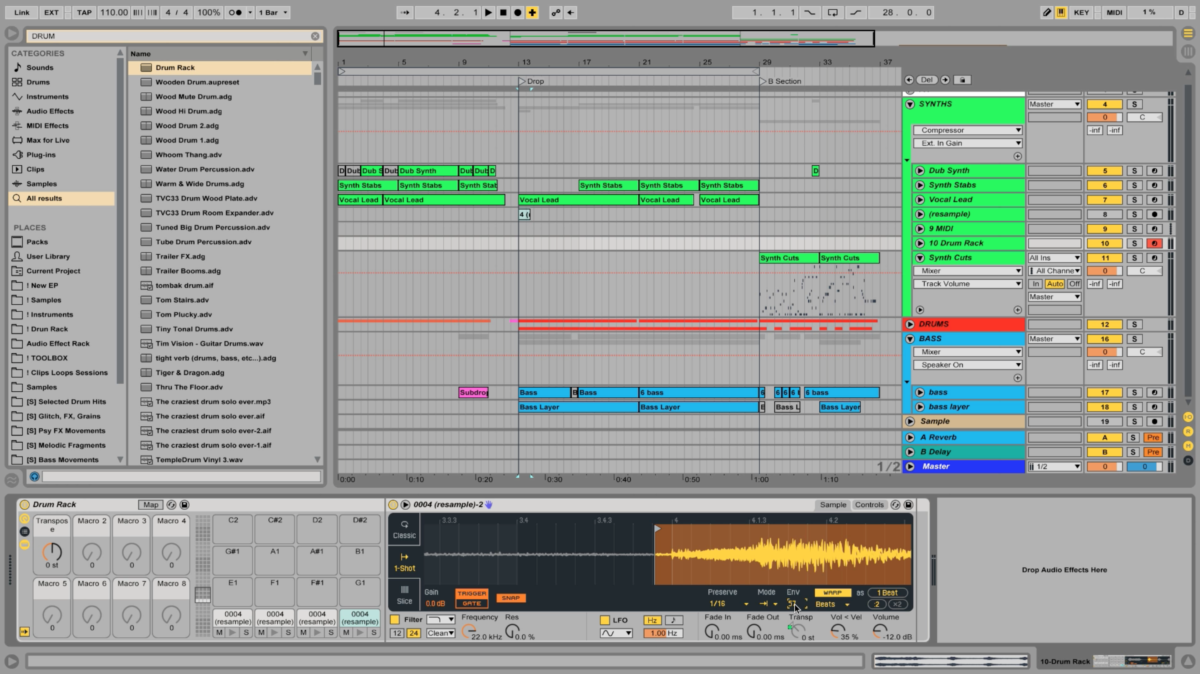The image size is (1200, 674).
Task: Click the Del locator button
Action: tap(927, 80)
